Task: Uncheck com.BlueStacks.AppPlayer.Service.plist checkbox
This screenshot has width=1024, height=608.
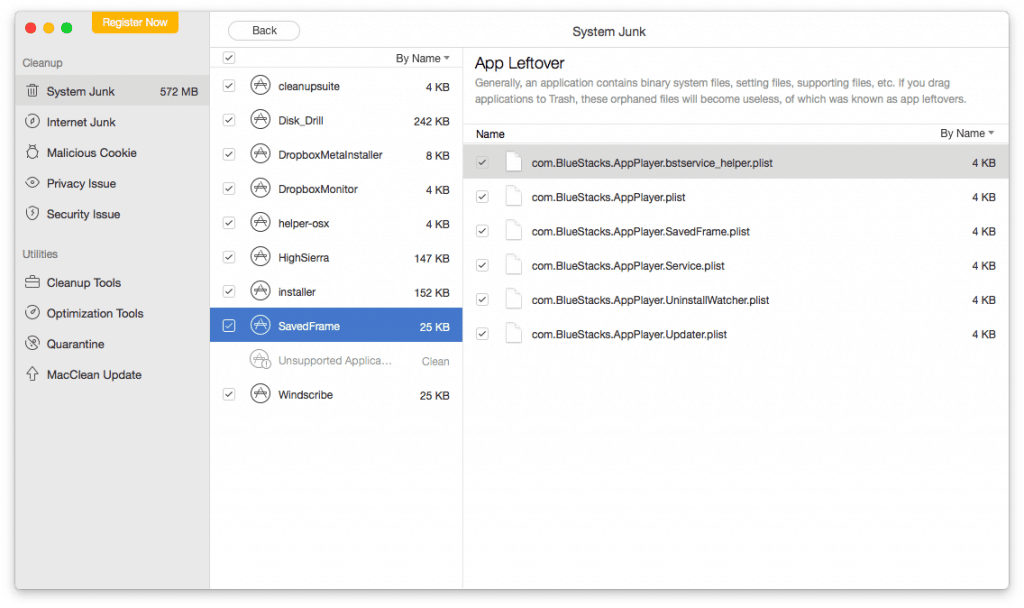Action: (x=482, y=264)
